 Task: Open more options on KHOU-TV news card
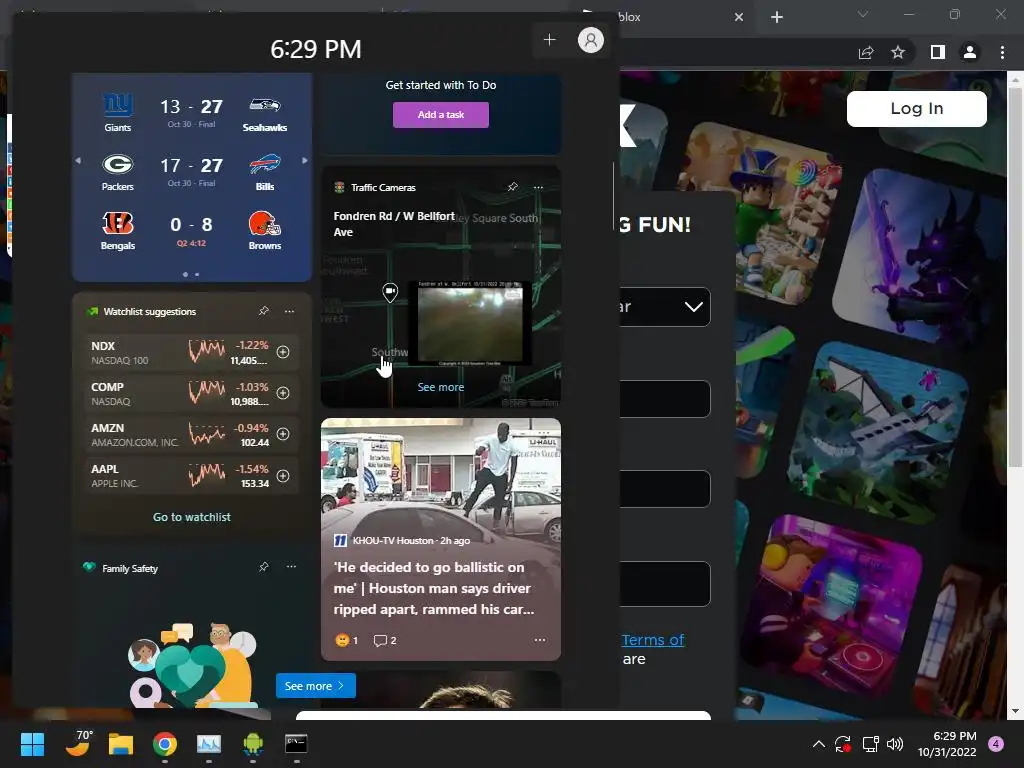[x=539, y=640]
